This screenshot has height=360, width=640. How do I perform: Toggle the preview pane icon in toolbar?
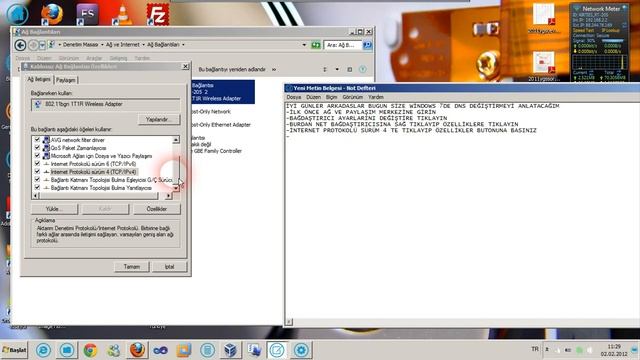[x=350, y=69]
